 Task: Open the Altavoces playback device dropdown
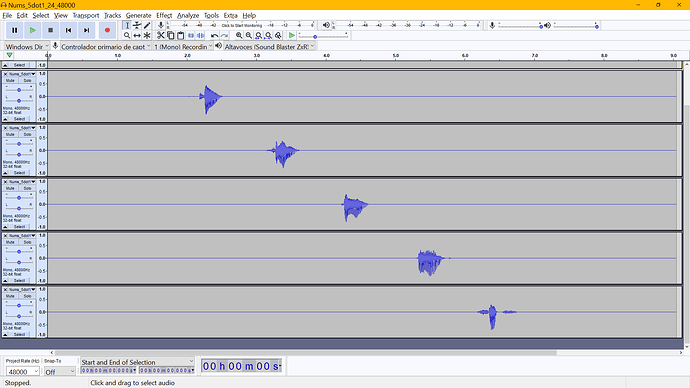(x=270, y=46)
